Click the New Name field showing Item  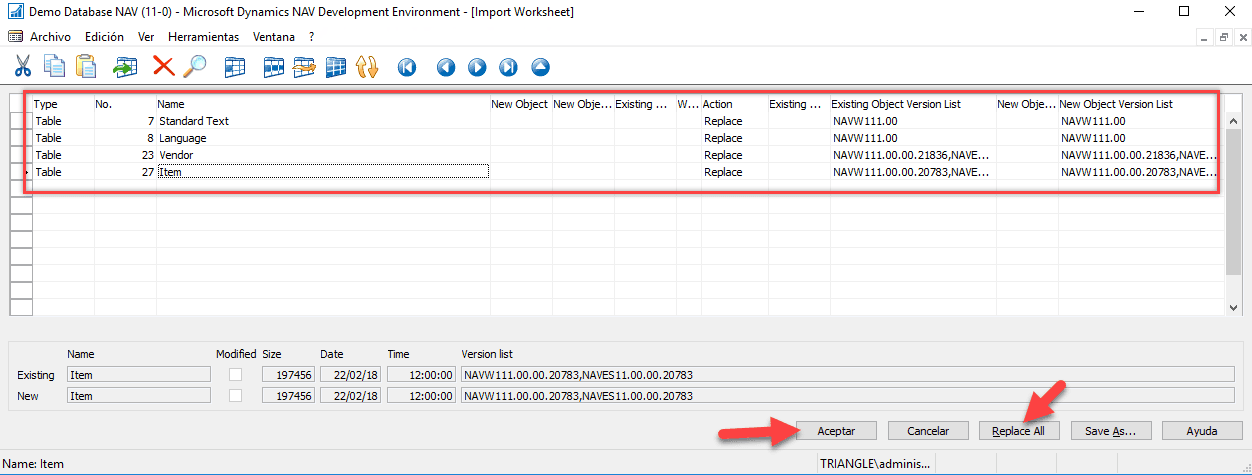pyautogui.click(x=138, y=396)
